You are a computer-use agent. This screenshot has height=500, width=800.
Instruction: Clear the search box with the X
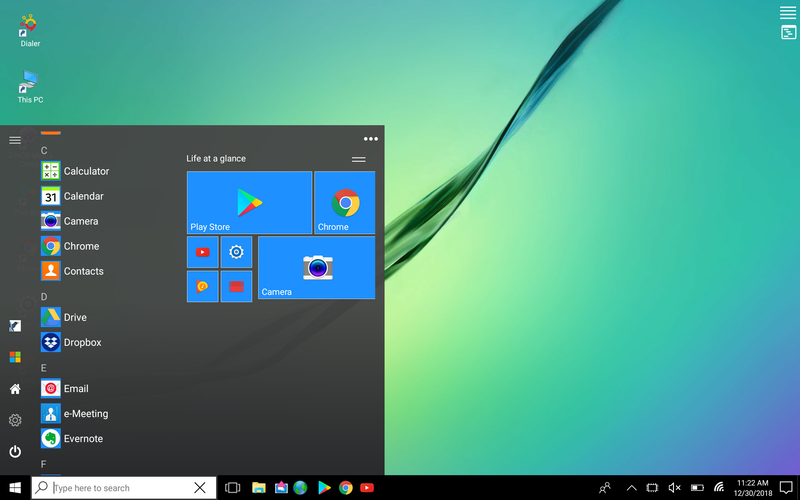[x=200, y=488]
